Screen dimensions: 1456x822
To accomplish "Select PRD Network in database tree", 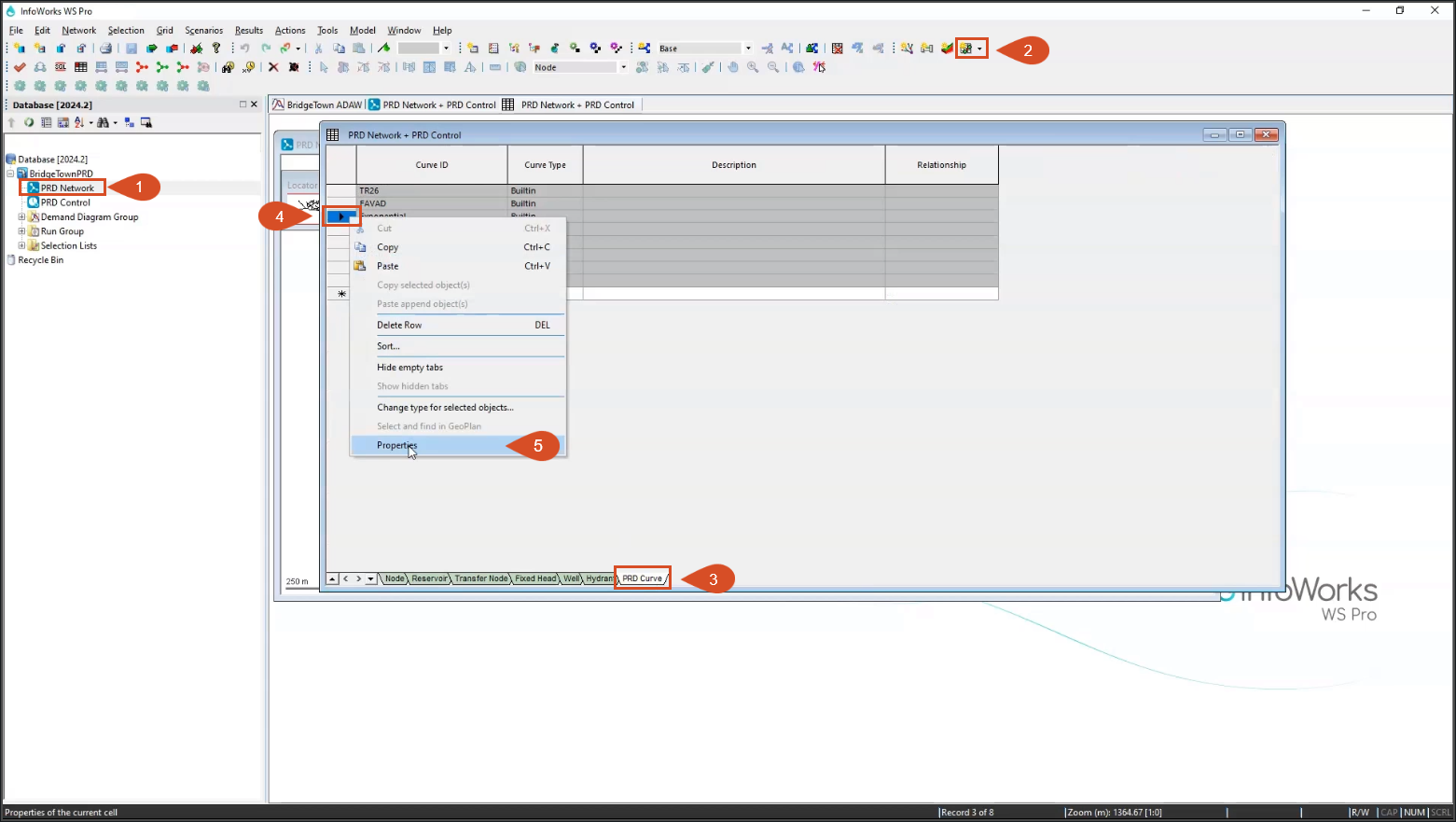I will click(67, 188).
